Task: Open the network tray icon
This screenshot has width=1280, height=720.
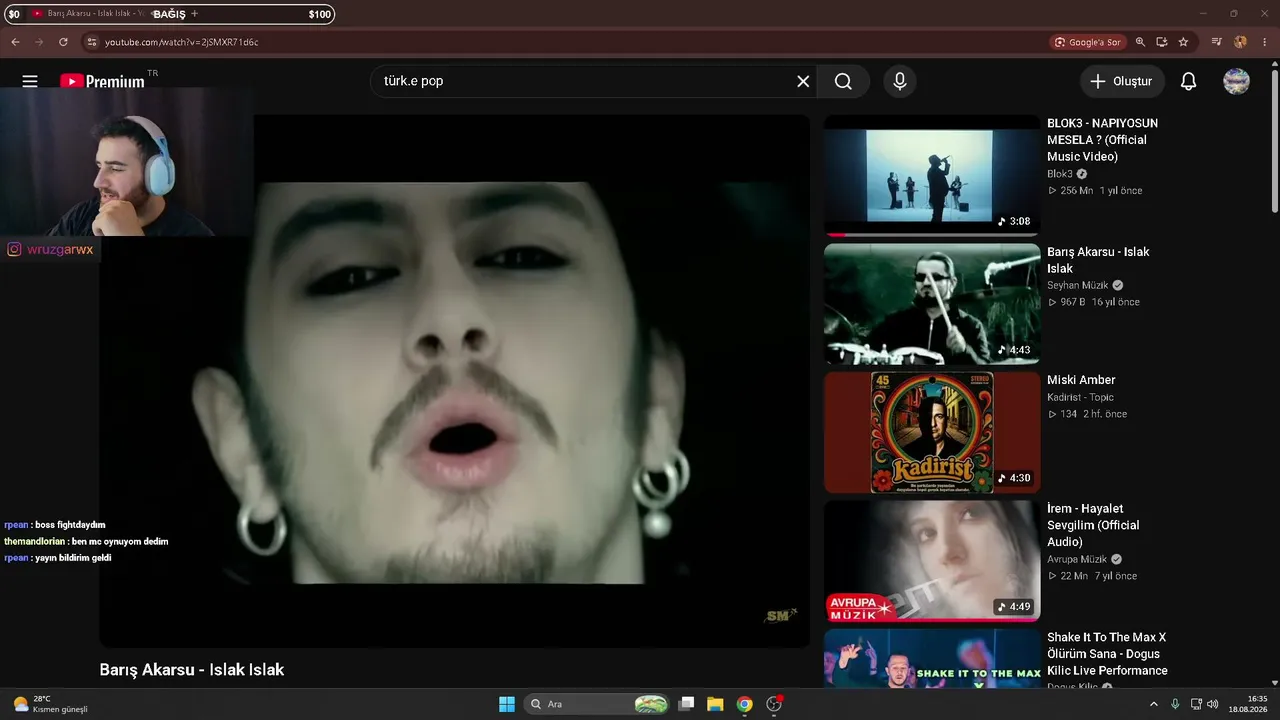Action: click(x=1197, y=704)
